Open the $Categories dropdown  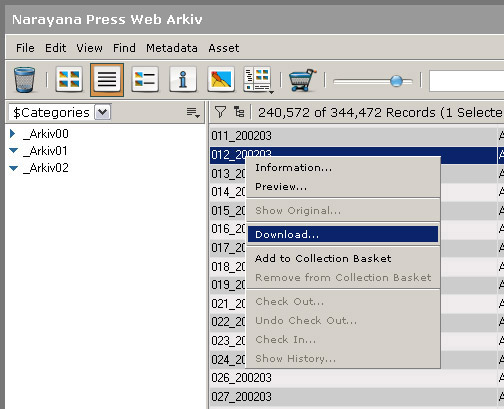[102, 112]
